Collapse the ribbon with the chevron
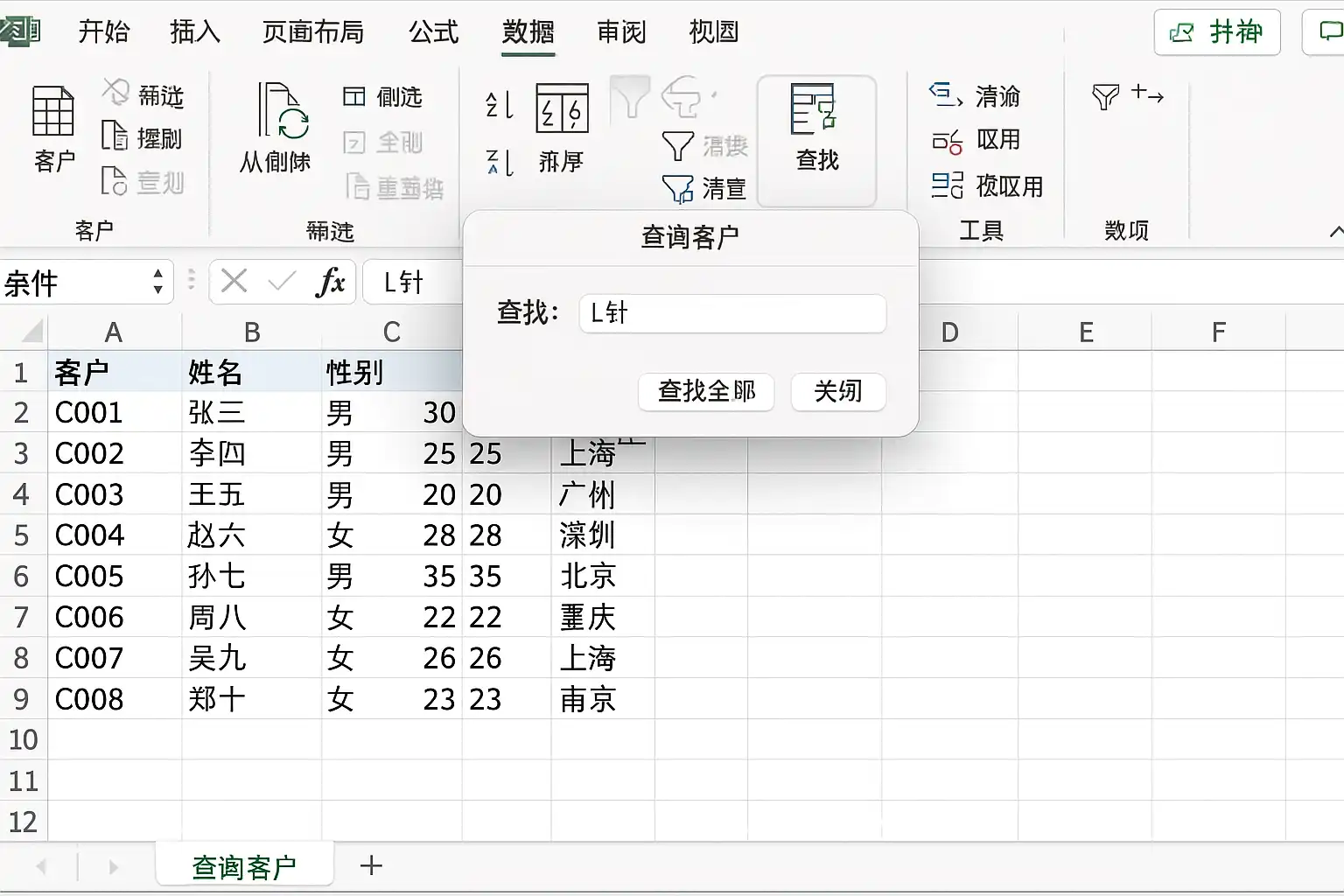 coord(1334,231)
